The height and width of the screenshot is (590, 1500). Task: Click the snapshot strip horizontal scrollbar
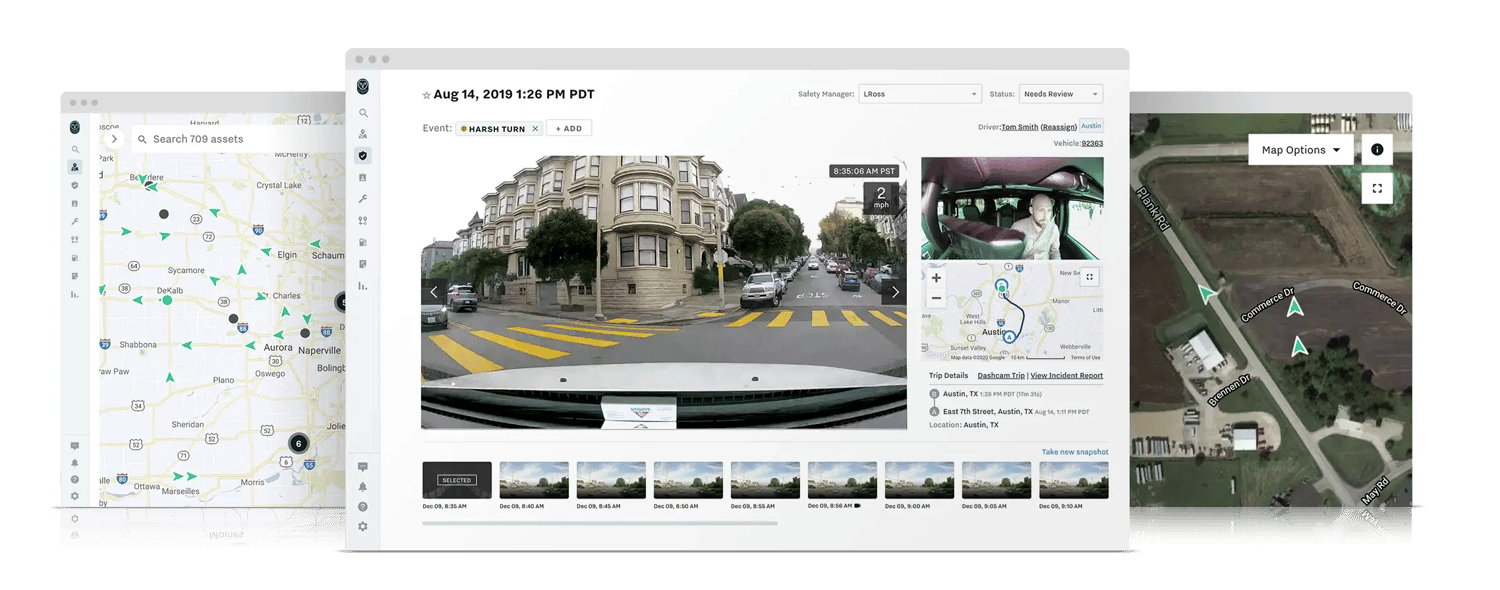(x=600, y=523)
